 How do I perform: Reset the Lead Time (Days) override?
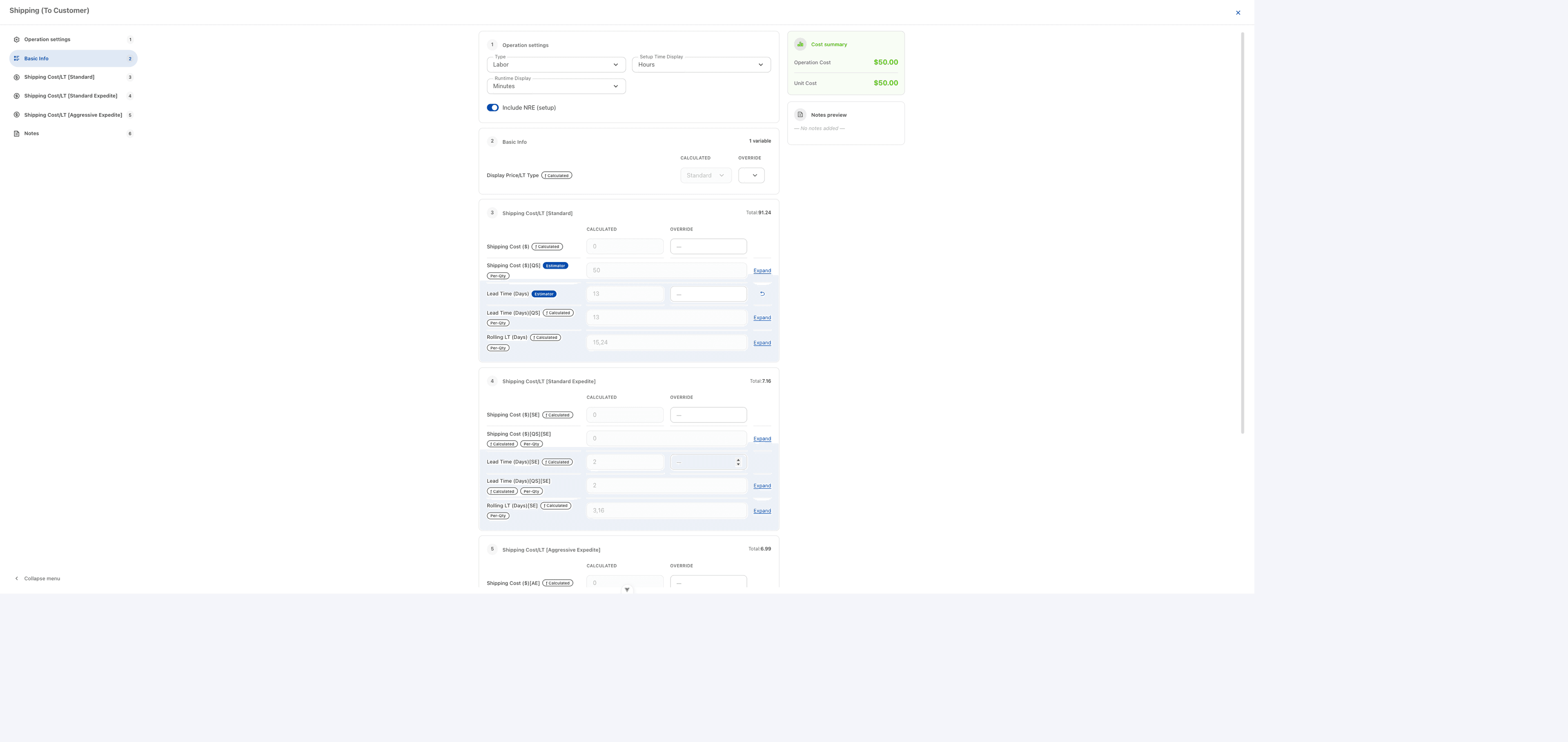tap(762, 294)
